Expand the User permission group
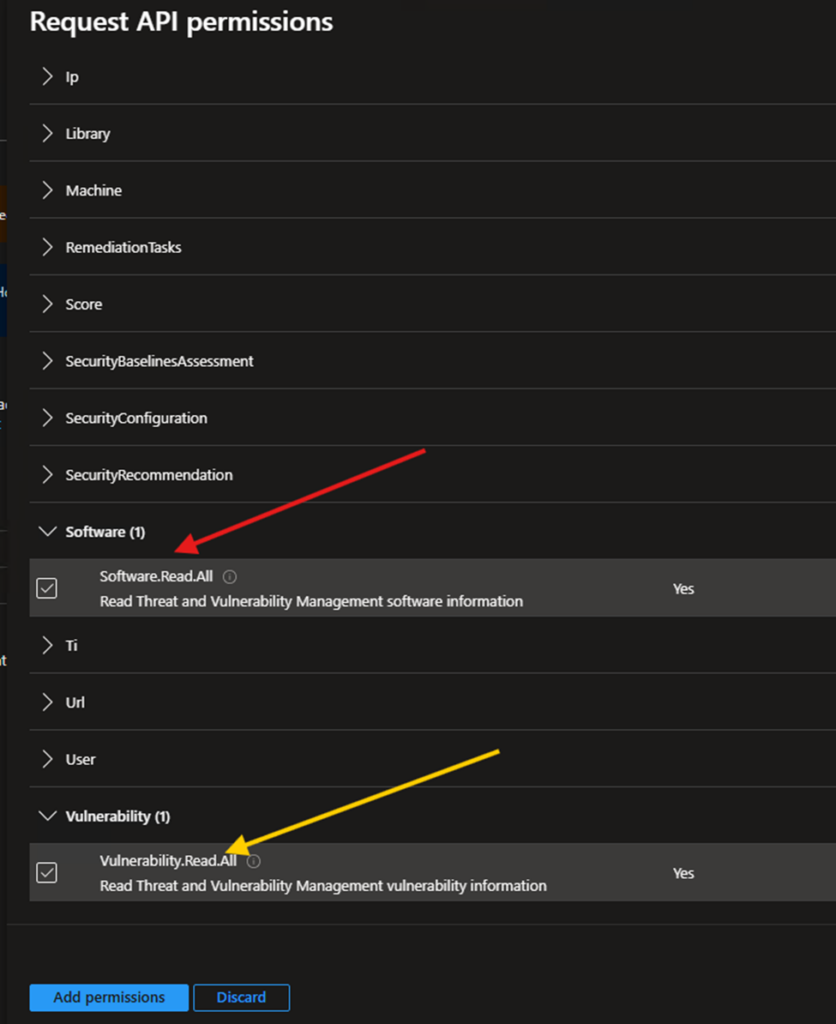Image resolution: width=836 pixels, height=1024 pixels. pos(47,760)
